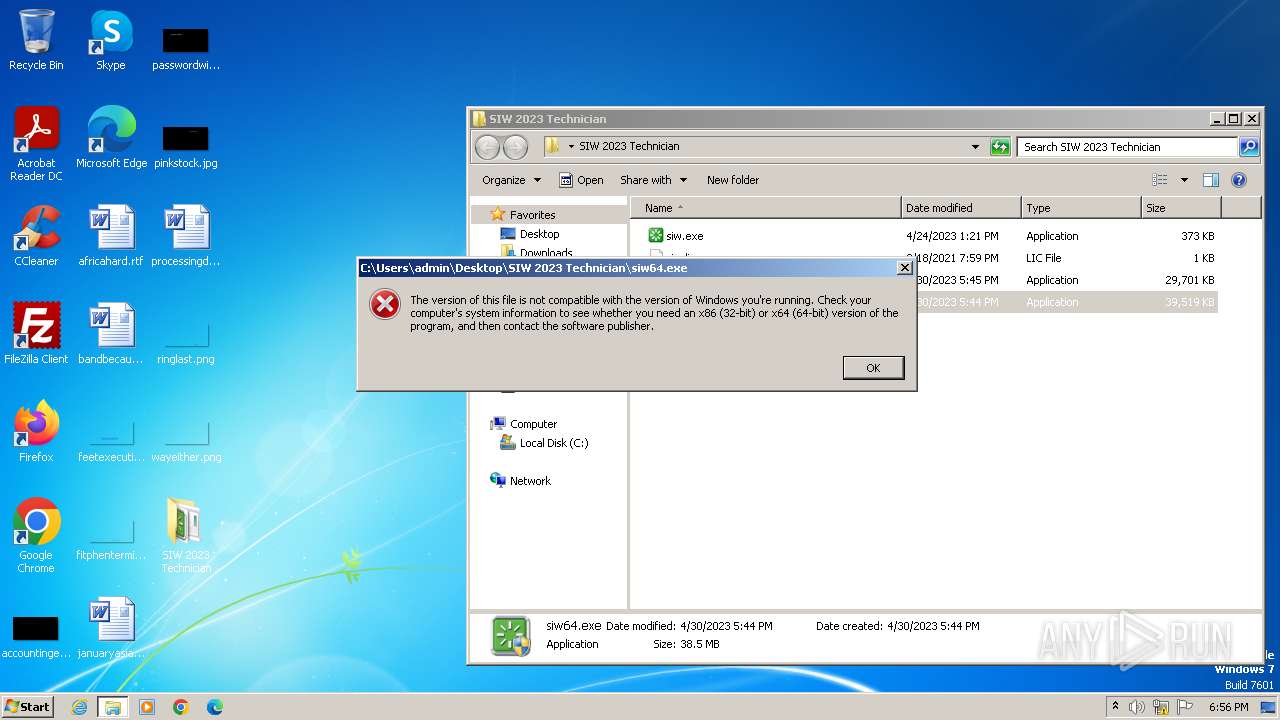Click the address bar refresh button
The width and height of the screenshot is (1280, 720).
click(x=1000, y=147)
